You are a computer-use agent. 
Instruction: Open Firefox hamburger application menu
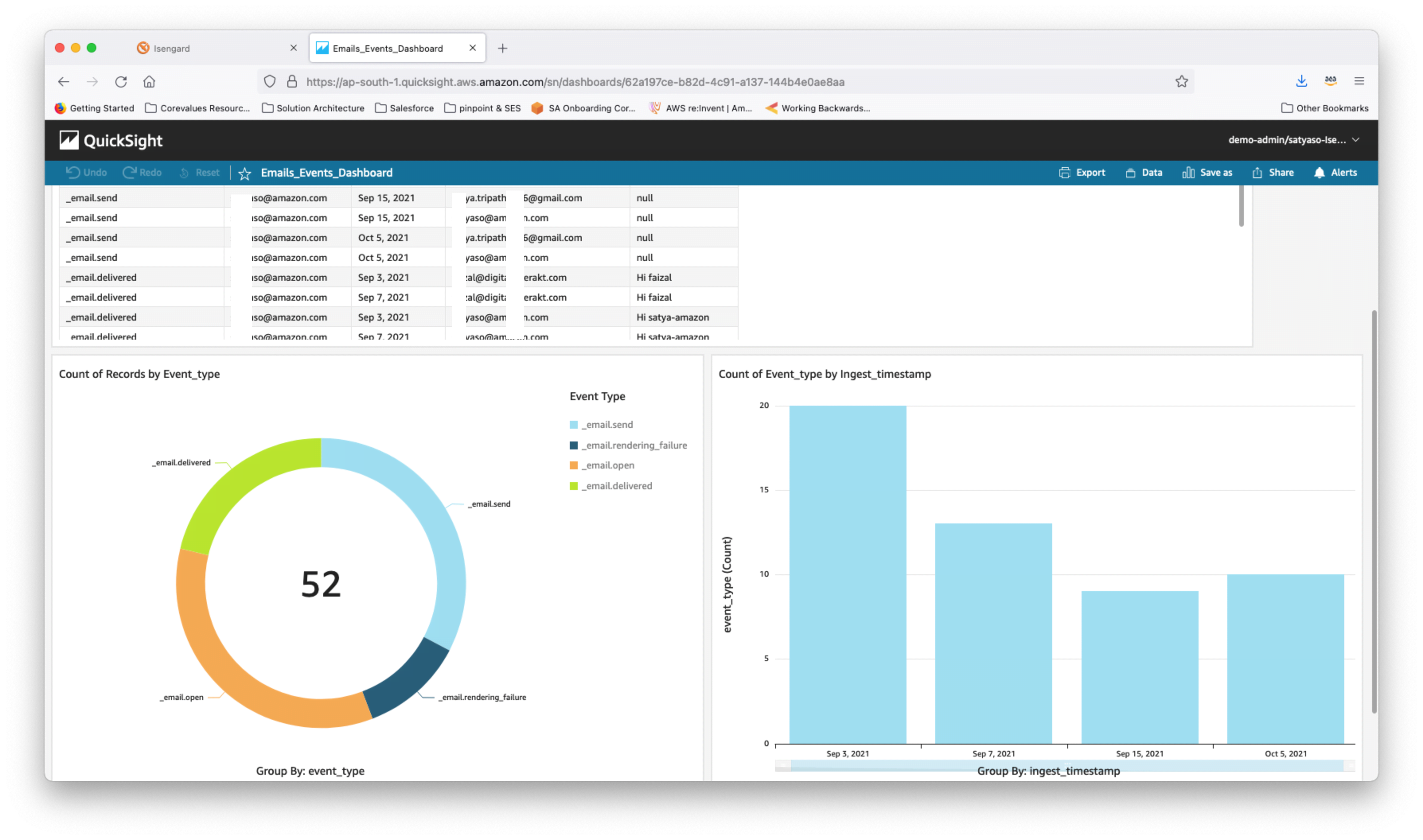pos(1359,81)
